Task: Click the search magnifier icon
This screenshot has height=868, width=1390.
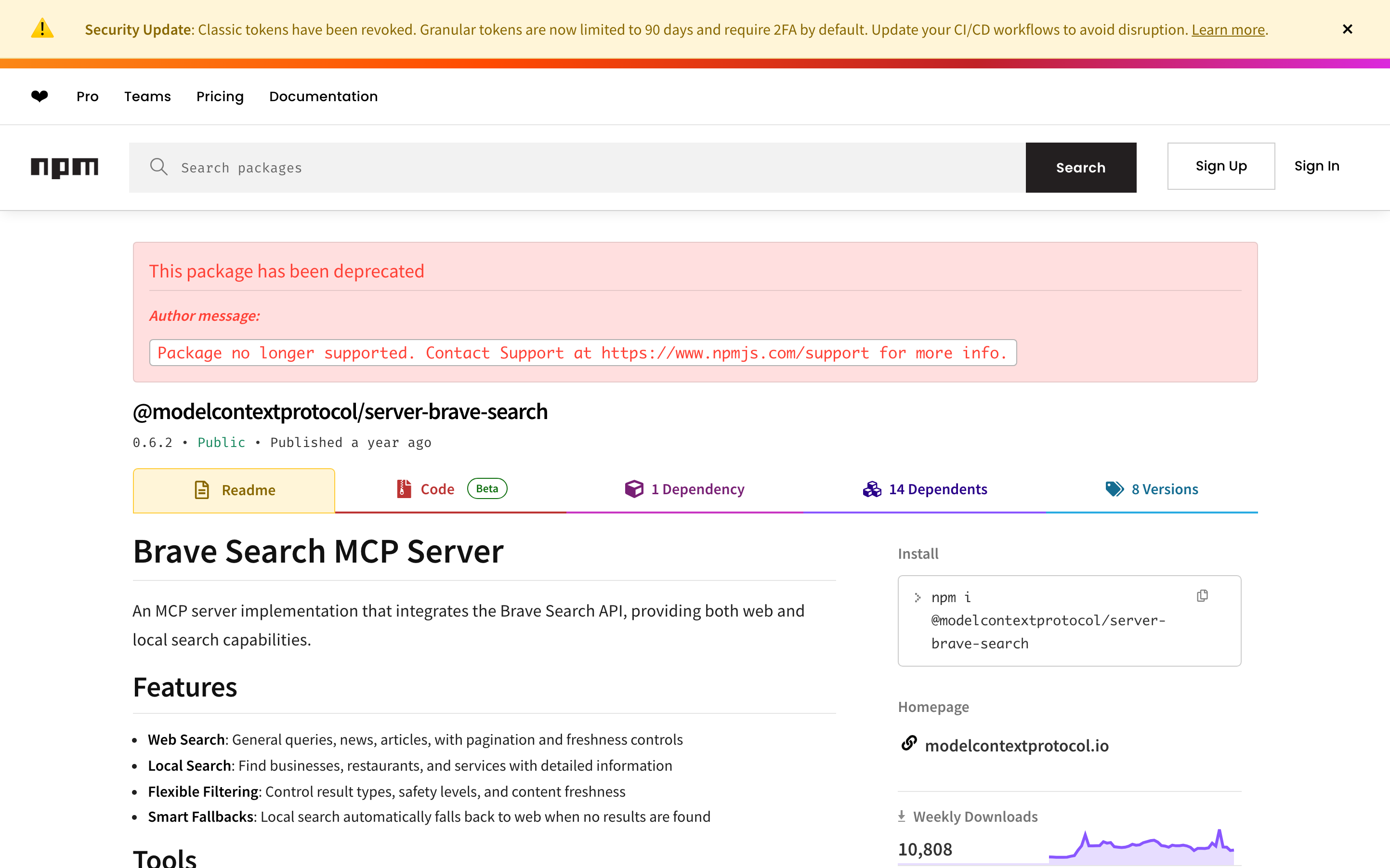Action: [158, 167]
